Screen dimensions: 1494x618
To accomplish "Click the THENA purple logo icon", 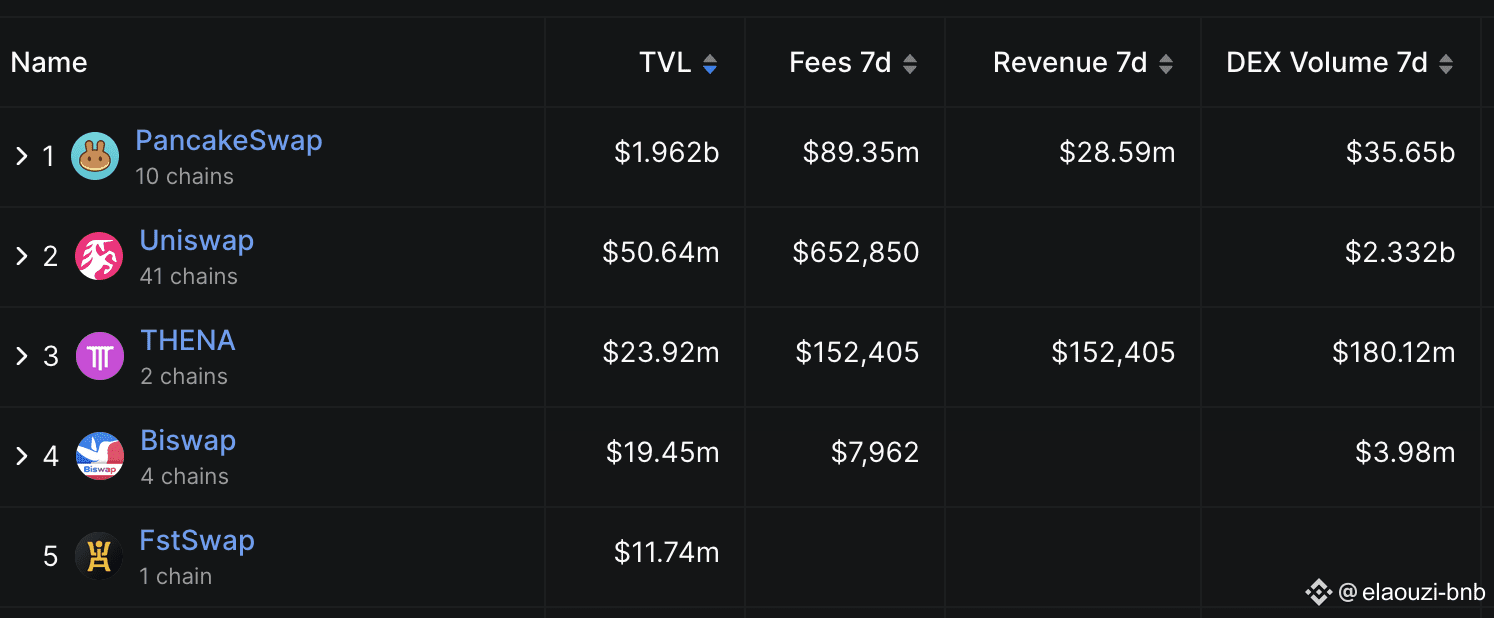I will coord(100,356).
